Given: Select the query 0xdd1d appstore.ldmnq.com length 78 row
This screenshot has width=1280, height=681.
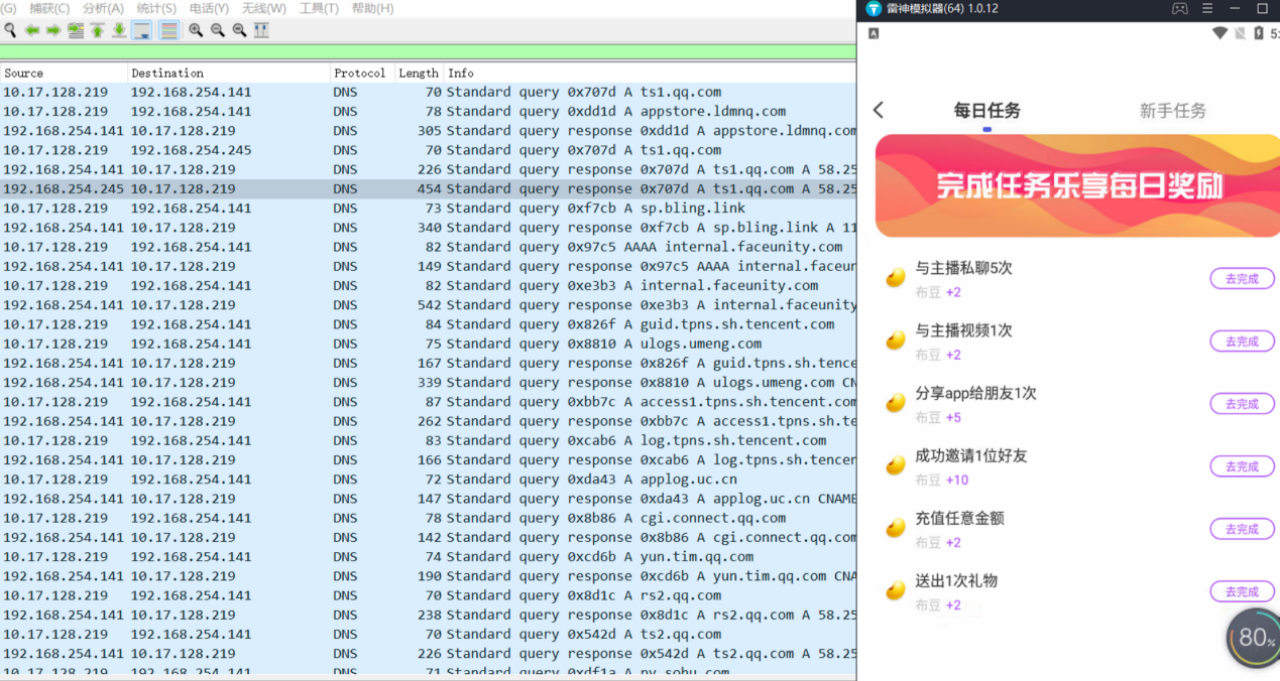Looking at the screenshot, I should [428, 111].
